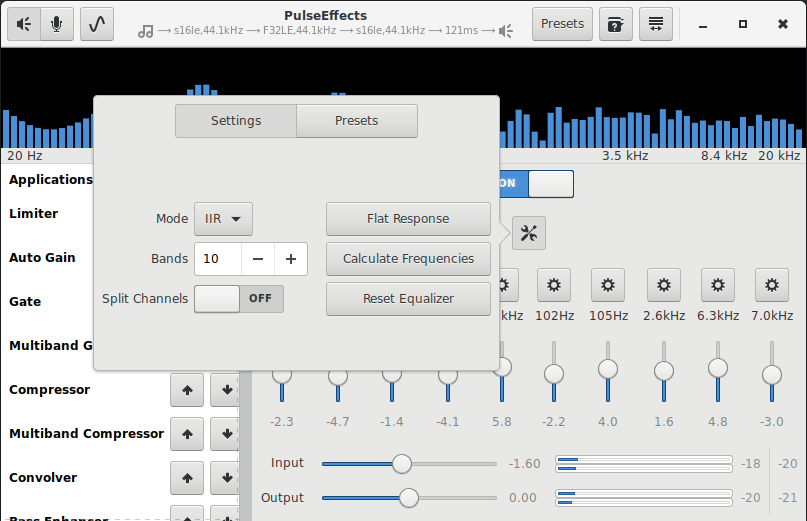This screenshot has height=521, width=807.
Task: Click the 105Hz band gain slider knob
Action: point(608,369)
